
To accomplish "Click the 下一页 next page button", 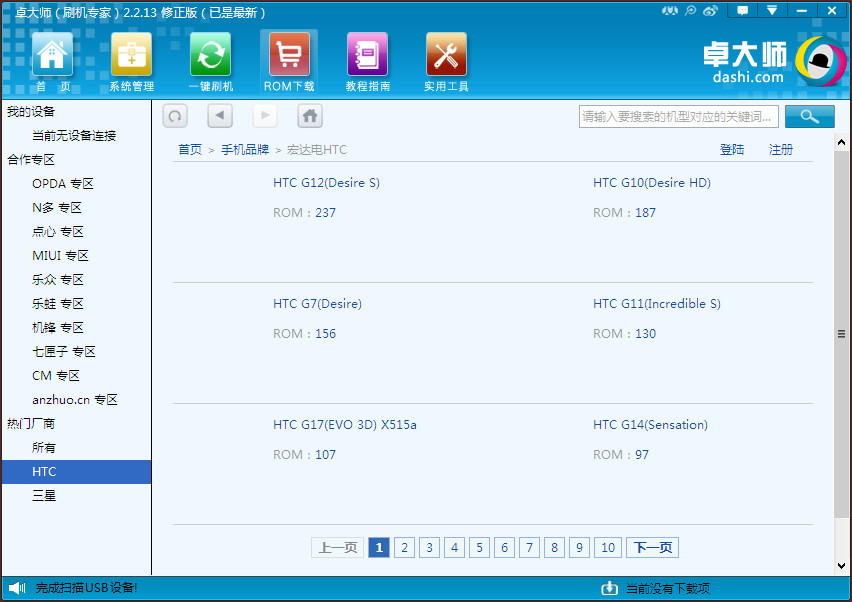I will pyautogui.click(x=653, y=548).
